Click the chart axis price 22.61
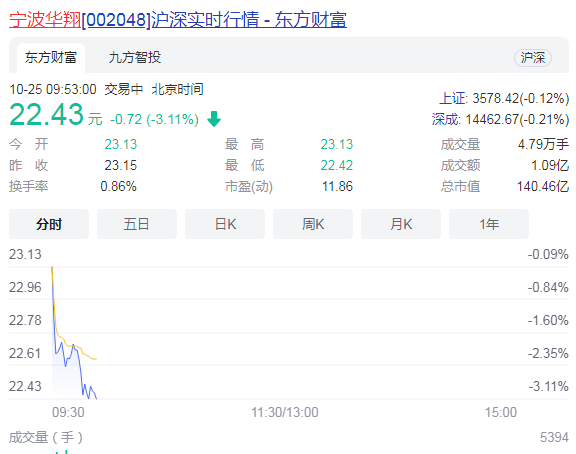The height and width of the screenshot is (454, 576). click(x=25, y=353)
